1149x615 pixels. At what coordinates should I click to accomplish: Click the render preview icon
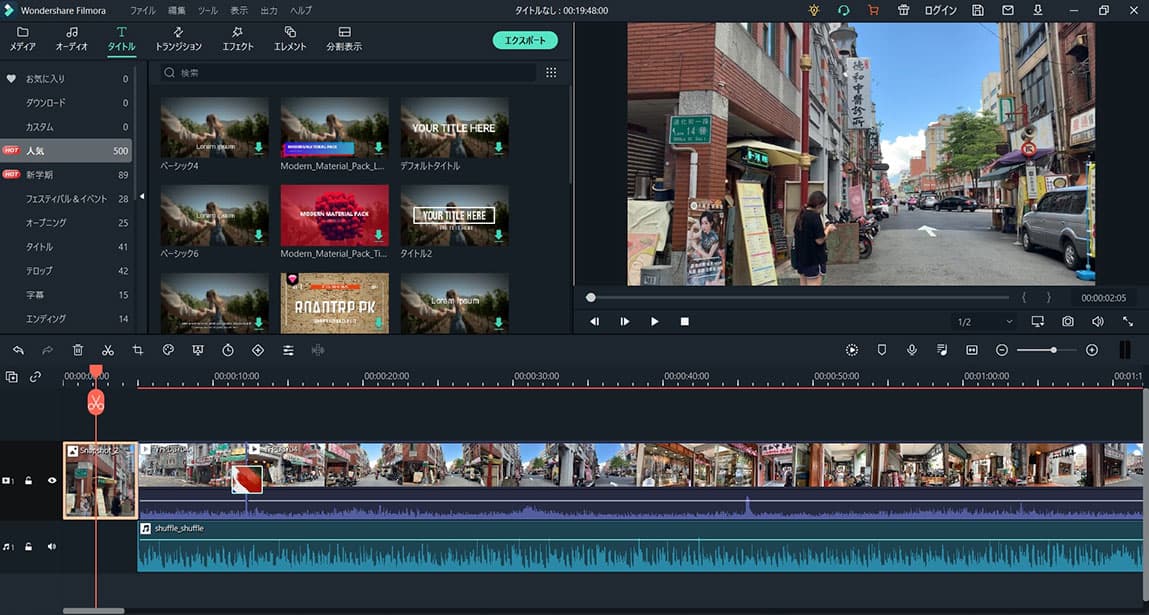851,350
